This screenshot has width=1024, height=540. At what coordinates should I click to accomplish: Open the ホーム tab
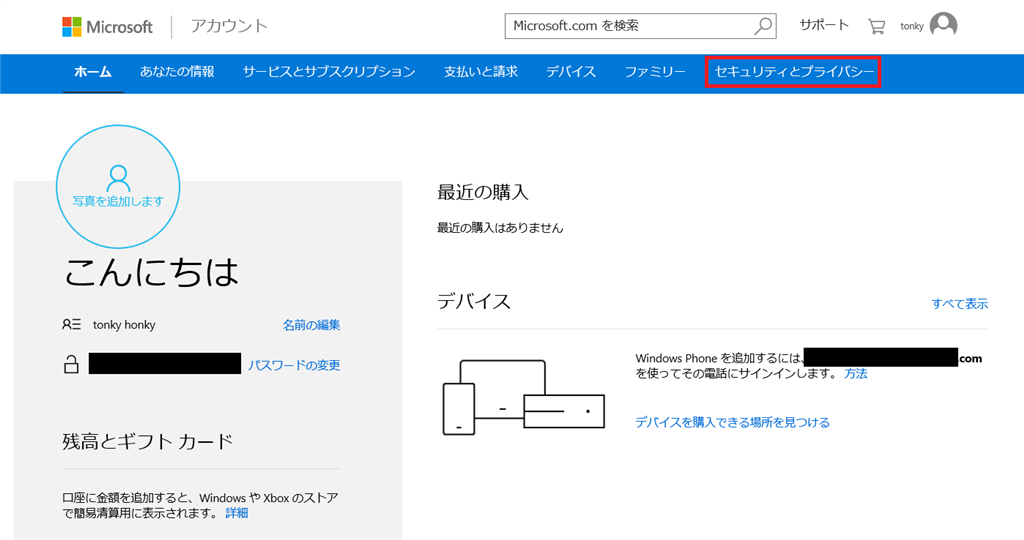pos(93,72)
